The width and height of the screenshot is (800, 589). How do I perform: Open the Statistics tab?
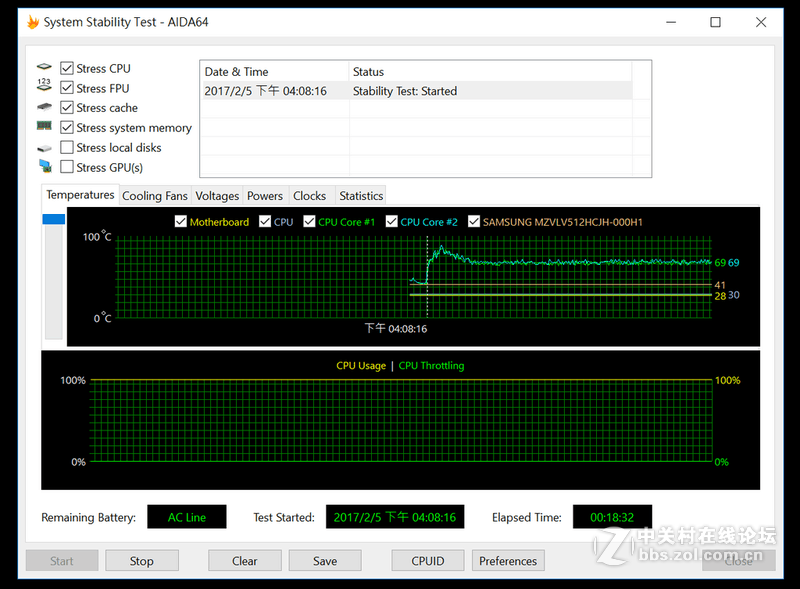(x=360, y=196)
